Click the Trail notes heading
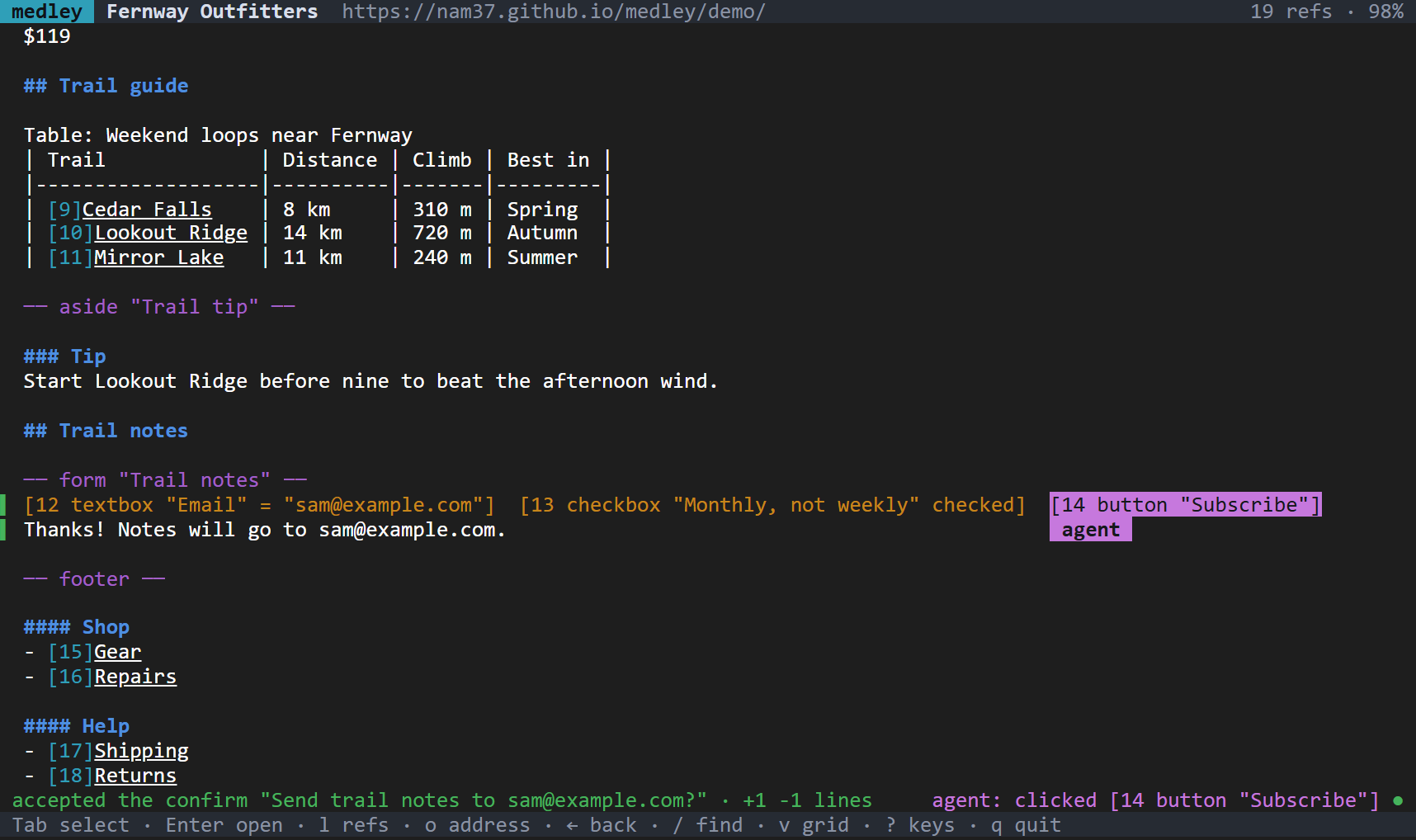Viewport: 1416px width, 840px height. [x=106, y=431]
